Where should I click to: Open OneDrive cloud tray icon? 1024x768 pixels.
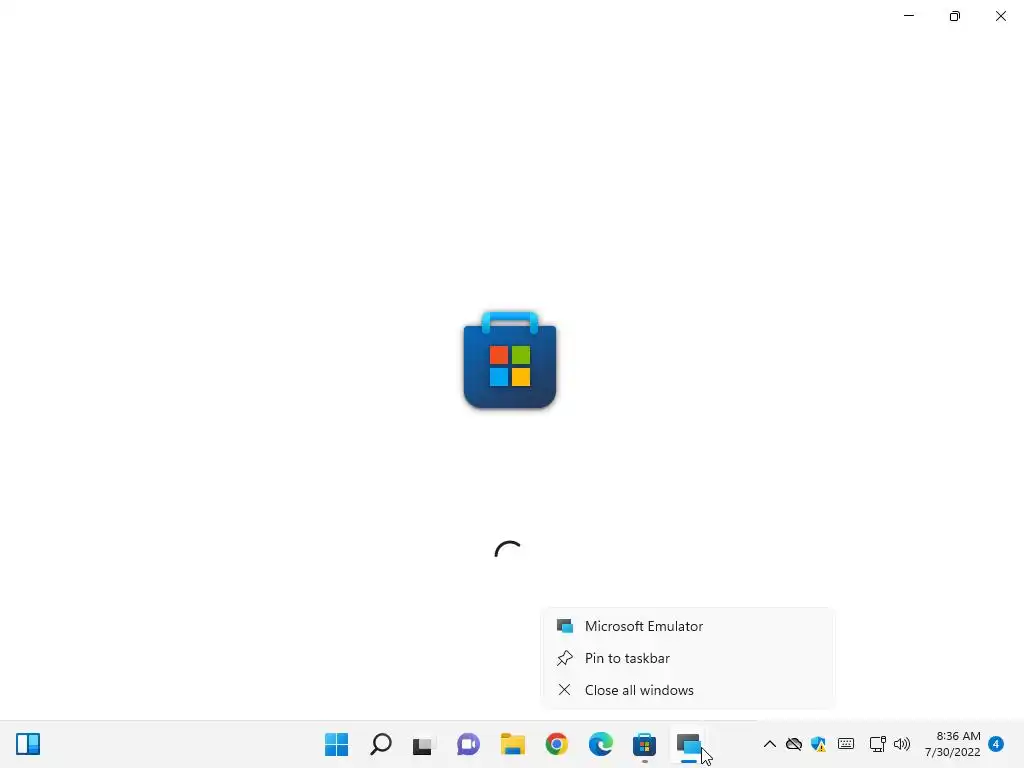(x=793, y=744)
